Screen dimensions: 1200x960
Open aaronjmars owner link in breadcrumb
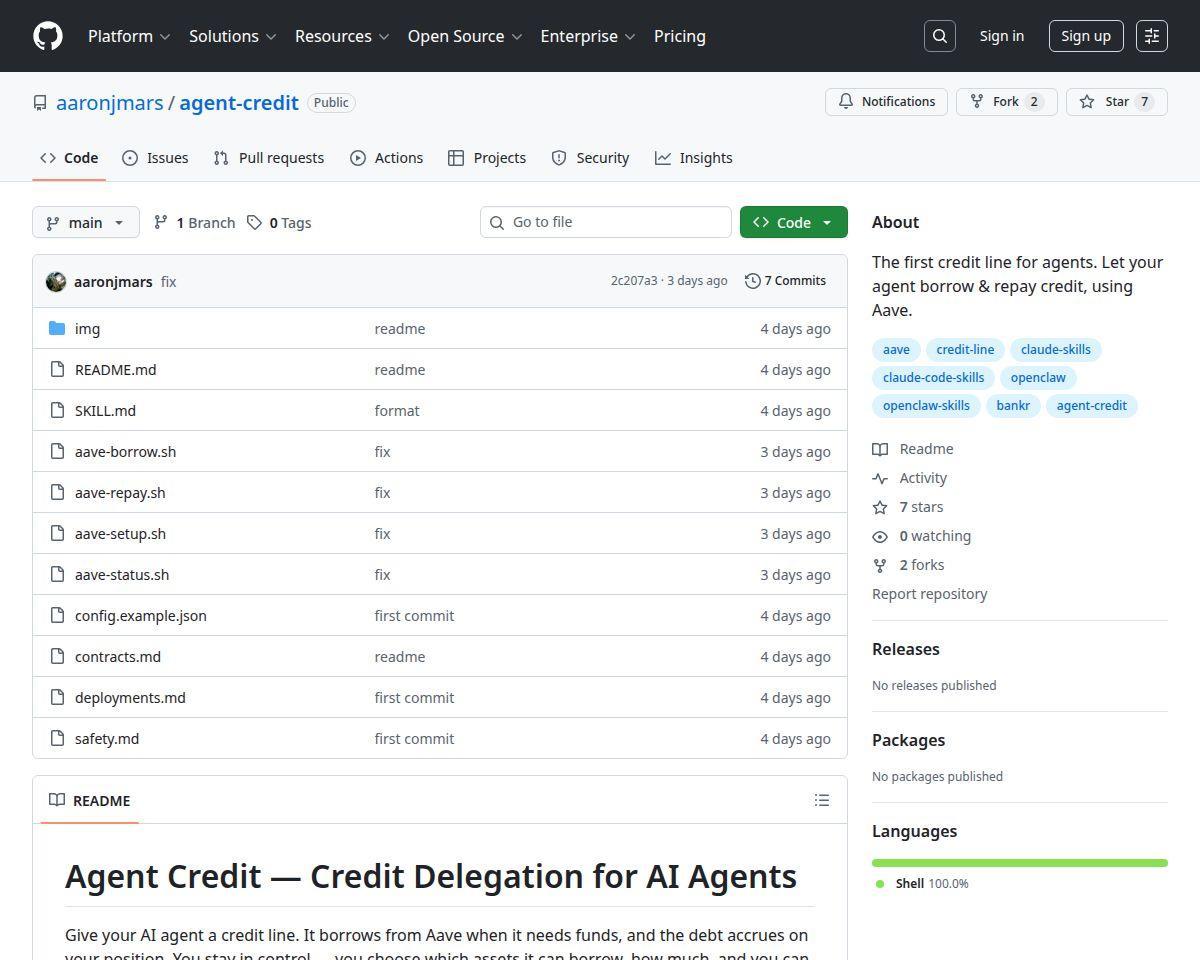tap(110, 103)
